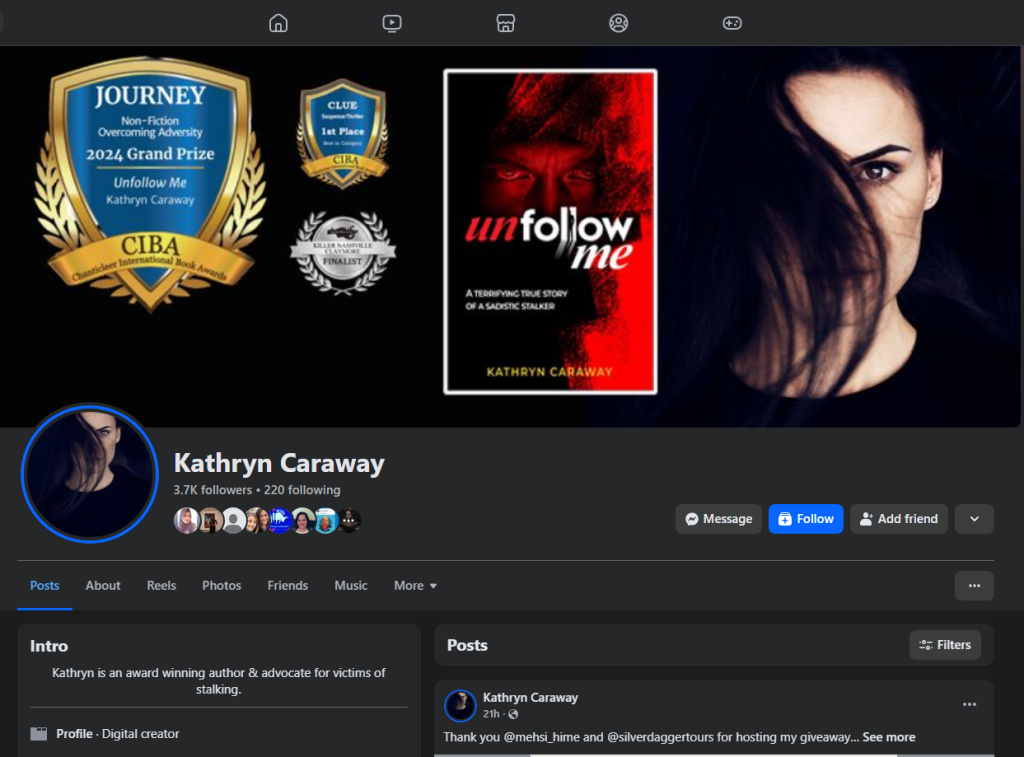Open the Marketplace storefront icon
Screen dimensions: 1024x757
tap(506, 23)
